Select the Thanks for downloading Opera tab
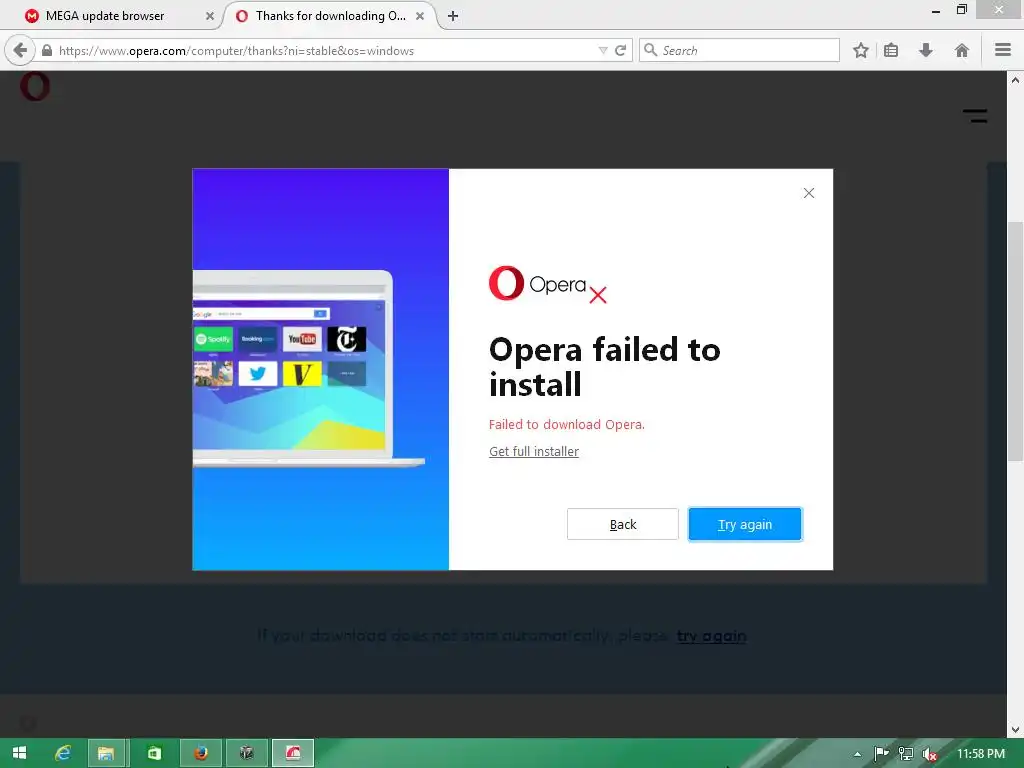This screenshot has height=768, width=1024. (330, 16)
